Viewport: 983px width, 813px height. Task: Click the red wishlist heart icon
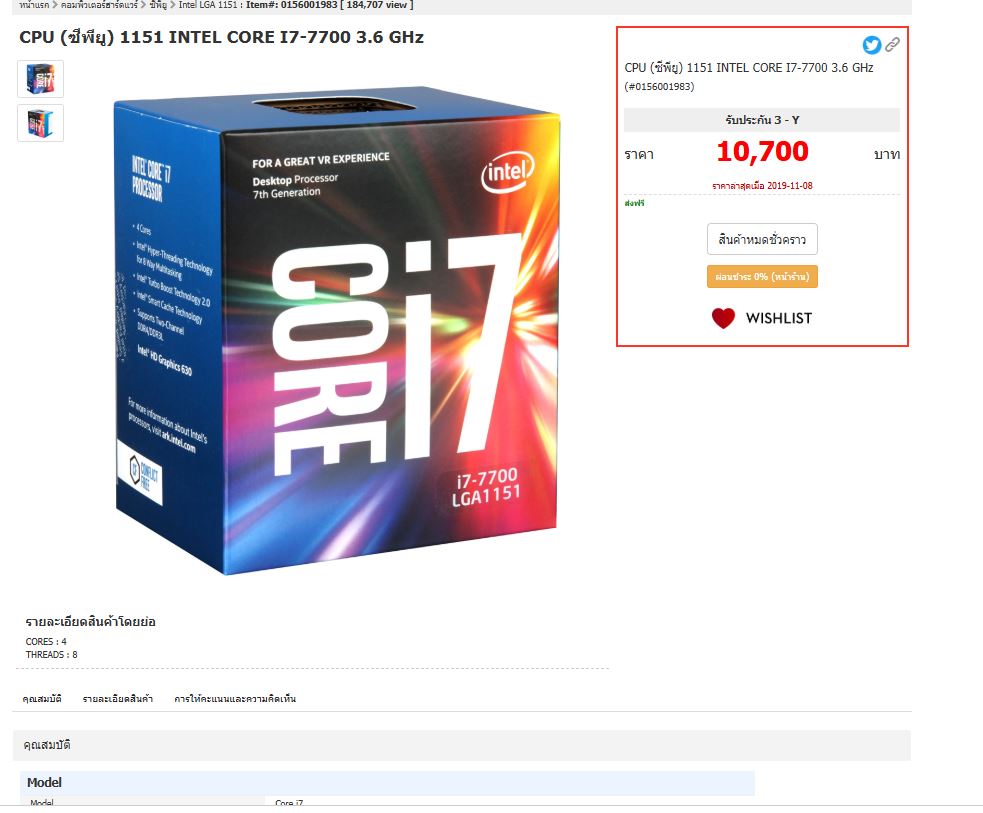723,318
